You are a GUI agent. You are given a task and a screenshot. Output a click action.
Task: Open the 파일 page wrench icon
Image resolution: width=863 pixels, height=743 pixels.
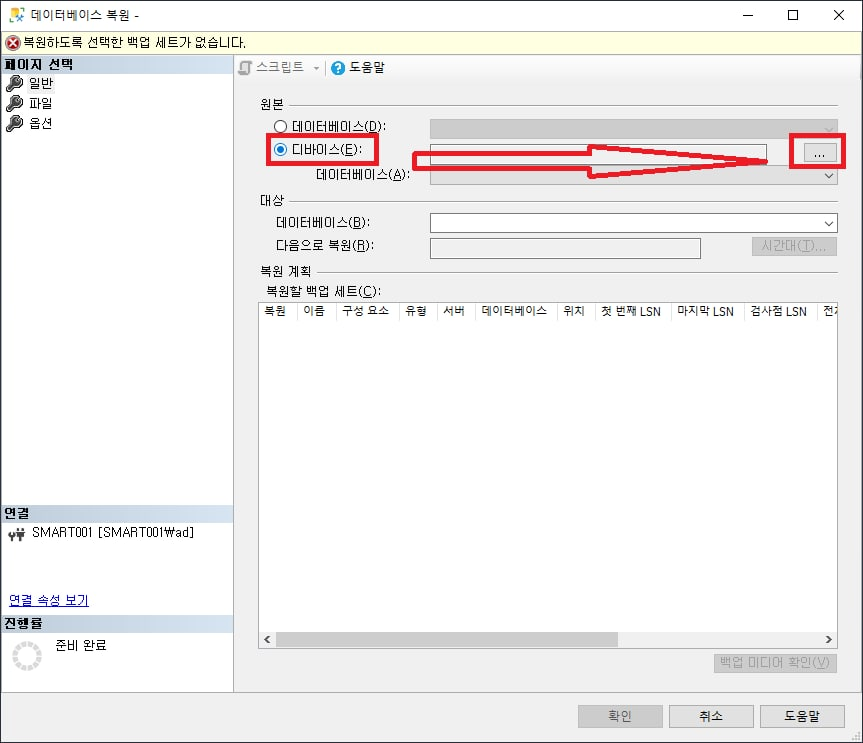click(14, 103)
